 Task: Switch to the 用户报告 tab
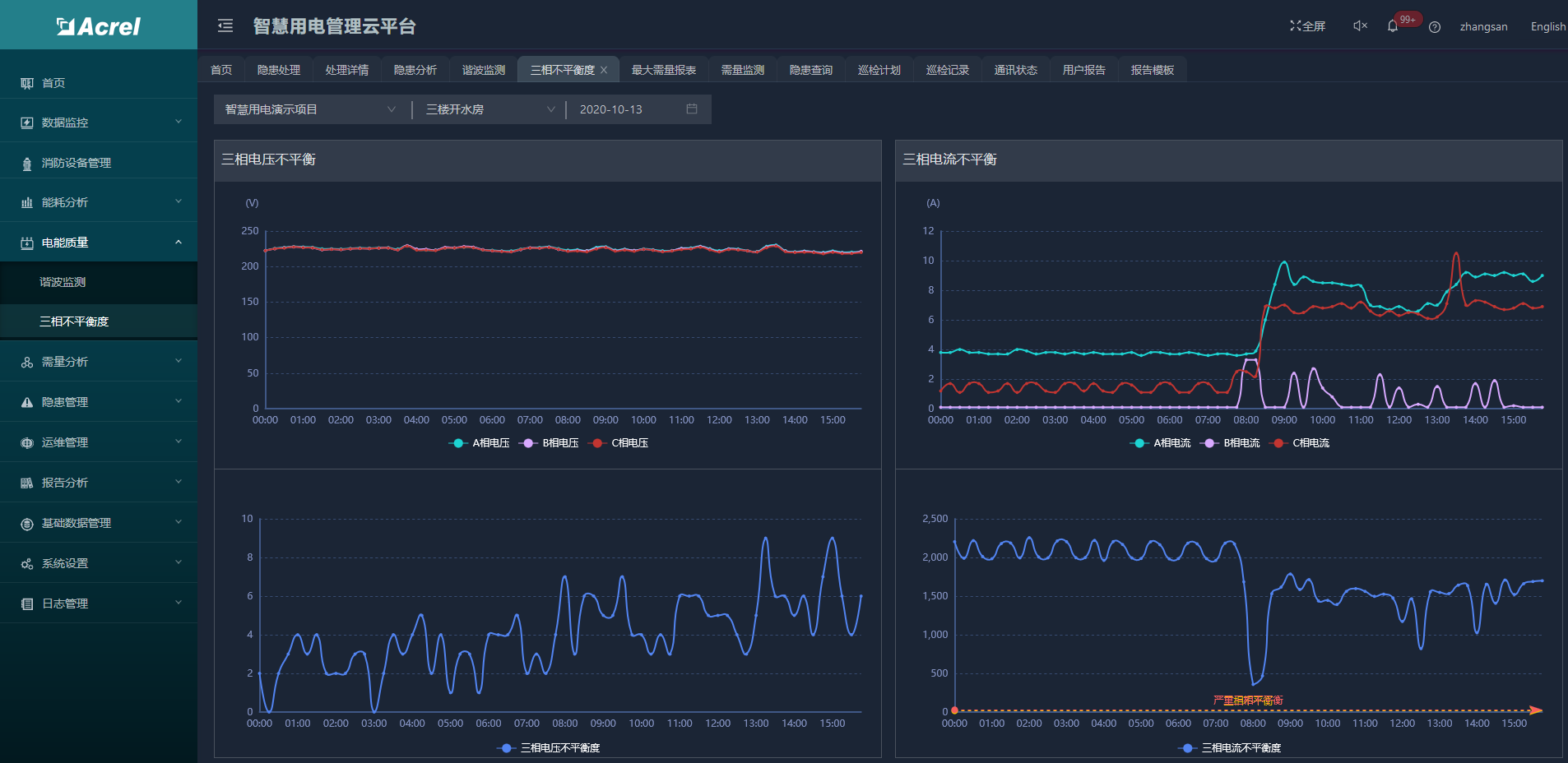click(x=1084, y=70)
